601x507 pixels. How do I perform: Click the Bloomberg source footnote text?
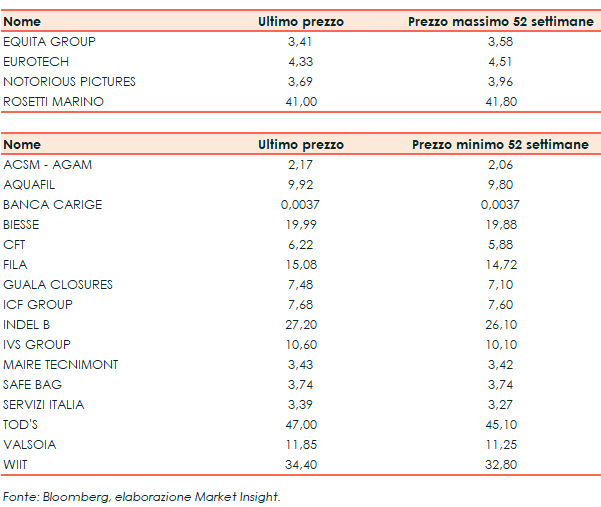(x=141, y=496)
